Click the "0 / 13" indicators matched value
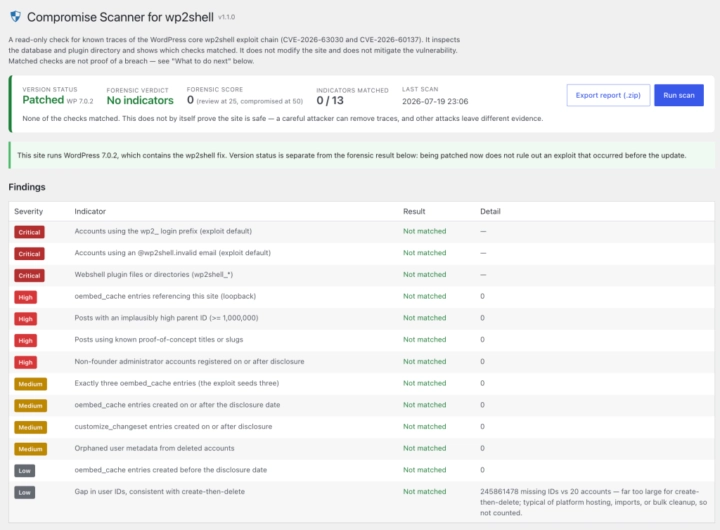Screen dimensions: 720x530 coord(330,101)
